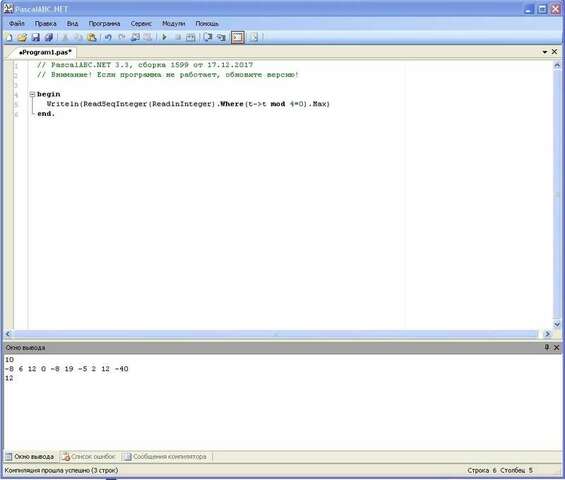Open the tab list dropdown arrow
The height and width of the screenshot is (480, 565).
(544, 52)
